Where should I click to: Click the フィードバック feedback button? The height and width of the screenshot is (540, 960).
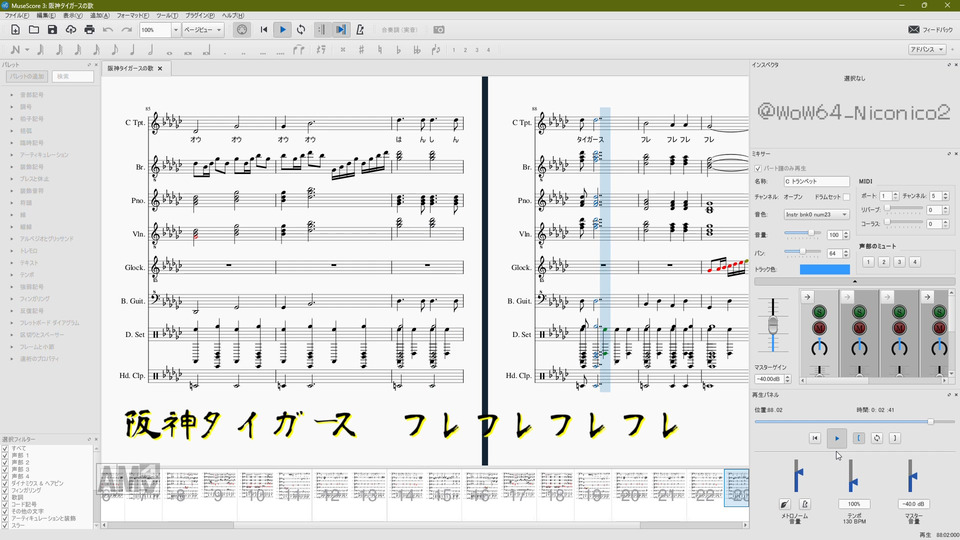930,30
